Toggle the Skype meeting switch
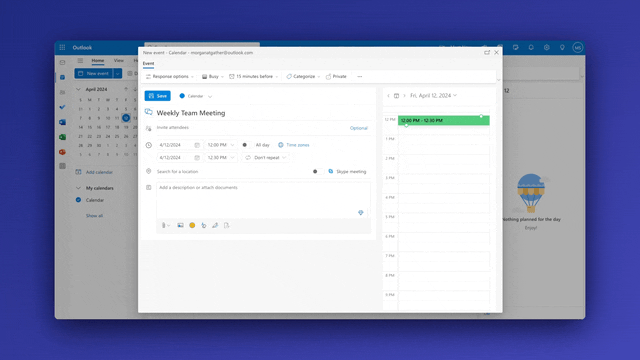The height and width of the screenshot is (360, 640). 317,171
